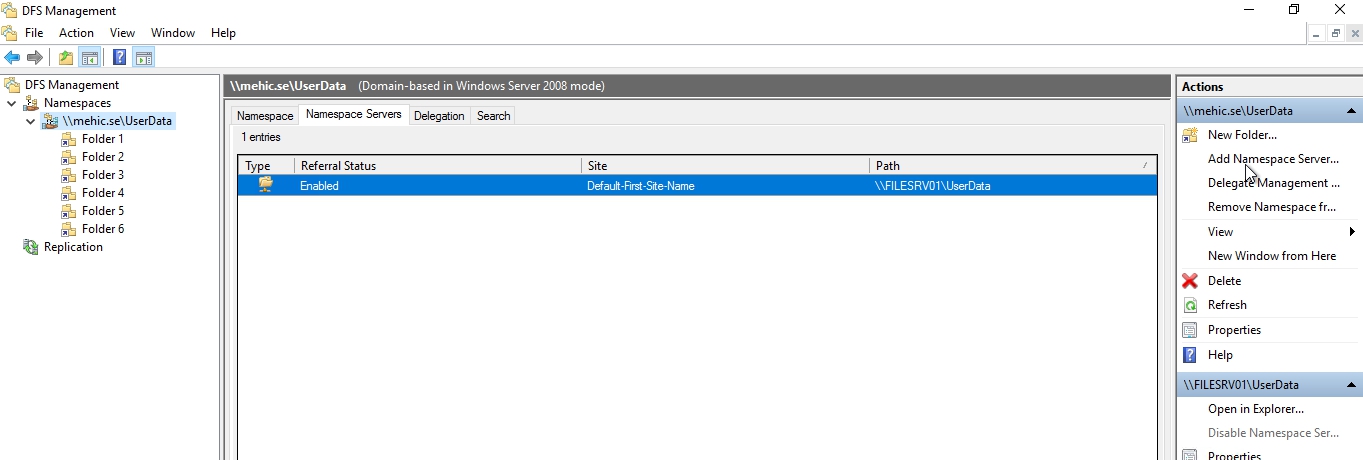Toggle the Show/Hide Action Pane icon

(143, 58)
